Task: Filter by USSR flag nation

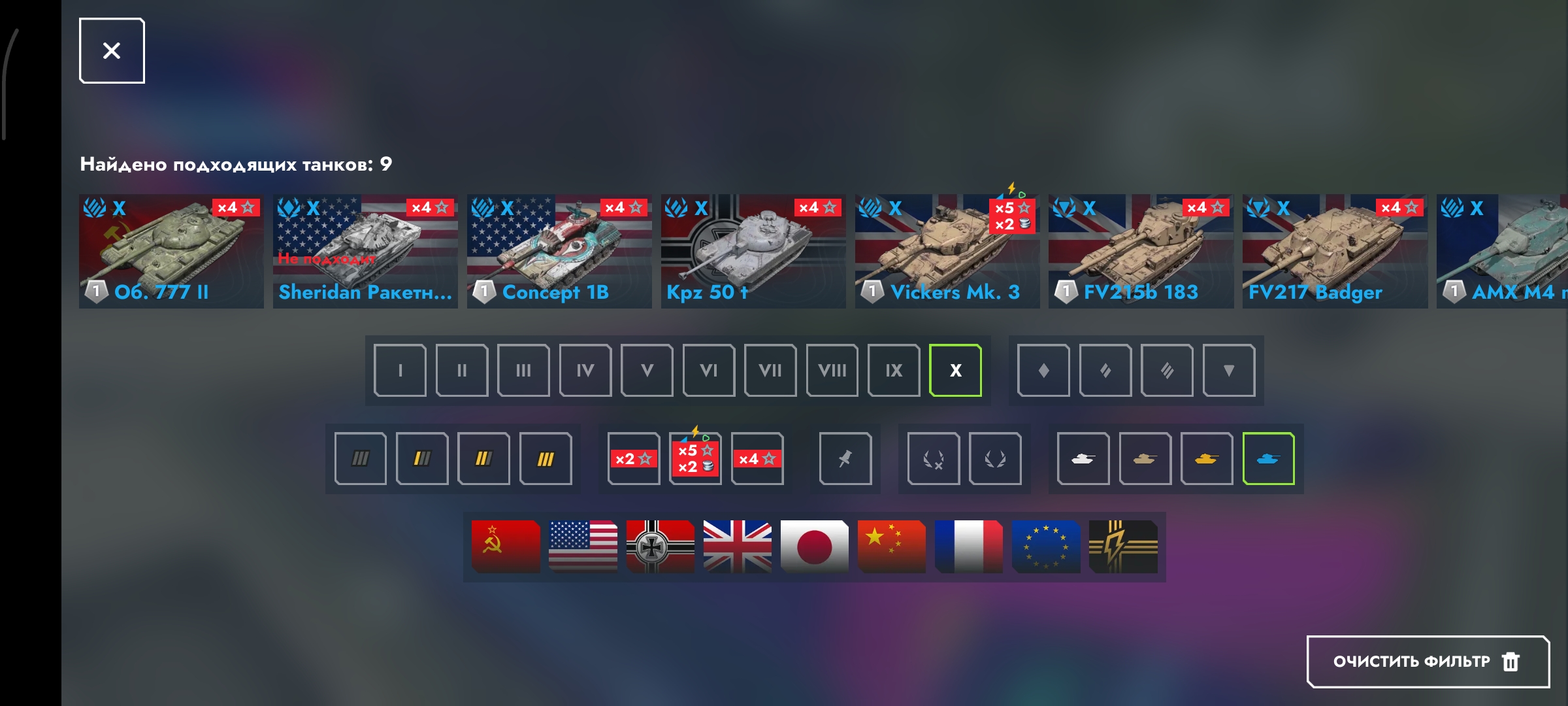Action: pos(506,546)
